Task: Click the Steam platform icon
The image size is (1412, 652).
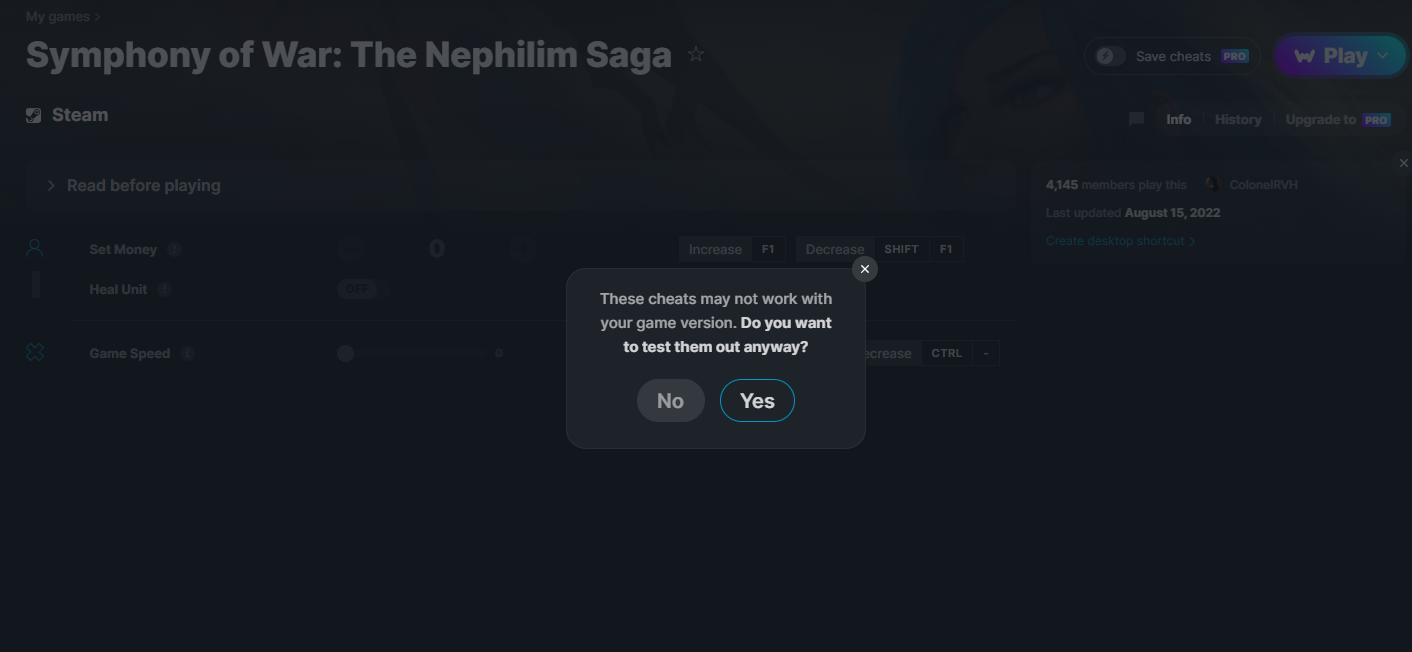Action: pyautogui.click(x=34, y=115)
